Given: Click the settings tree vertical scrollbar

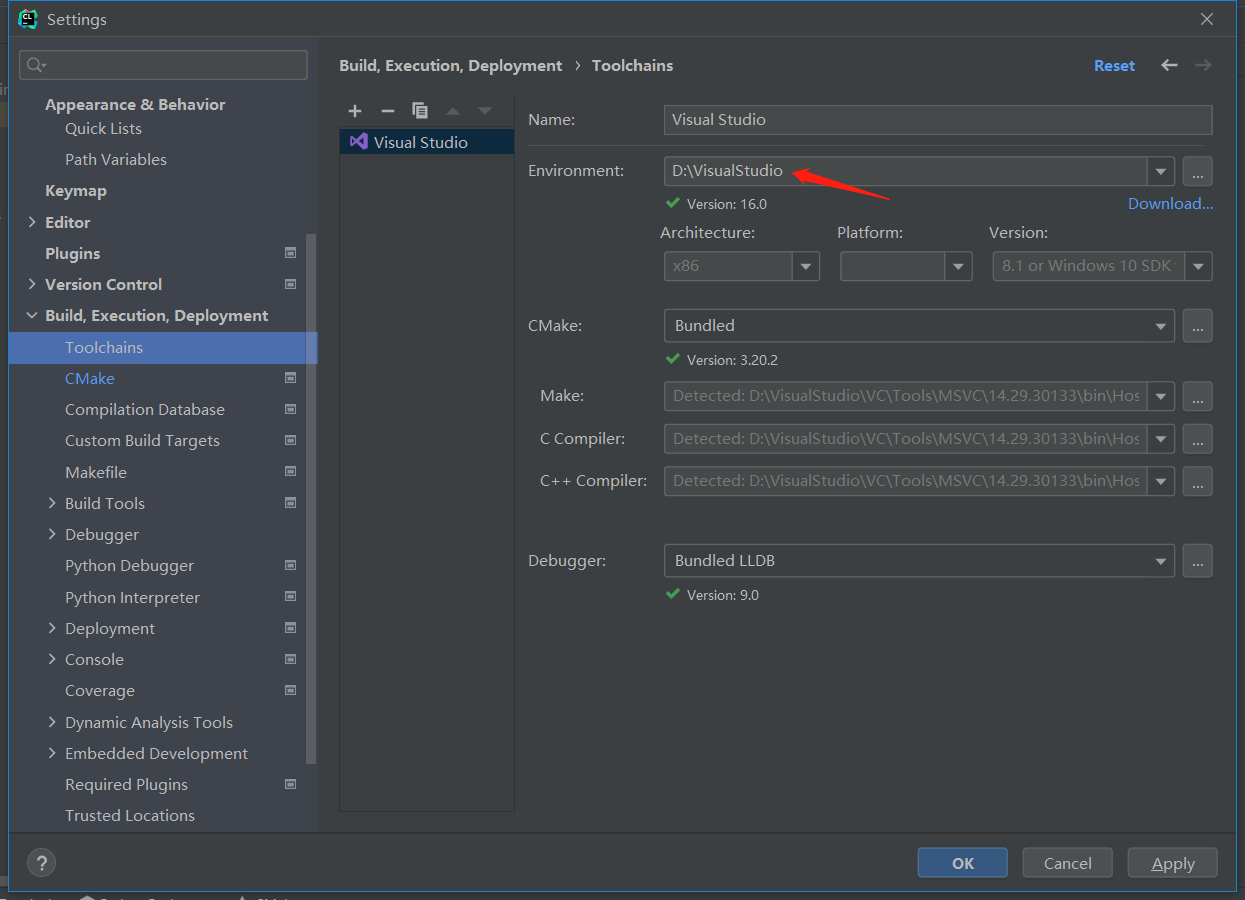Looking at the screenshot, I should click(311, 498).
